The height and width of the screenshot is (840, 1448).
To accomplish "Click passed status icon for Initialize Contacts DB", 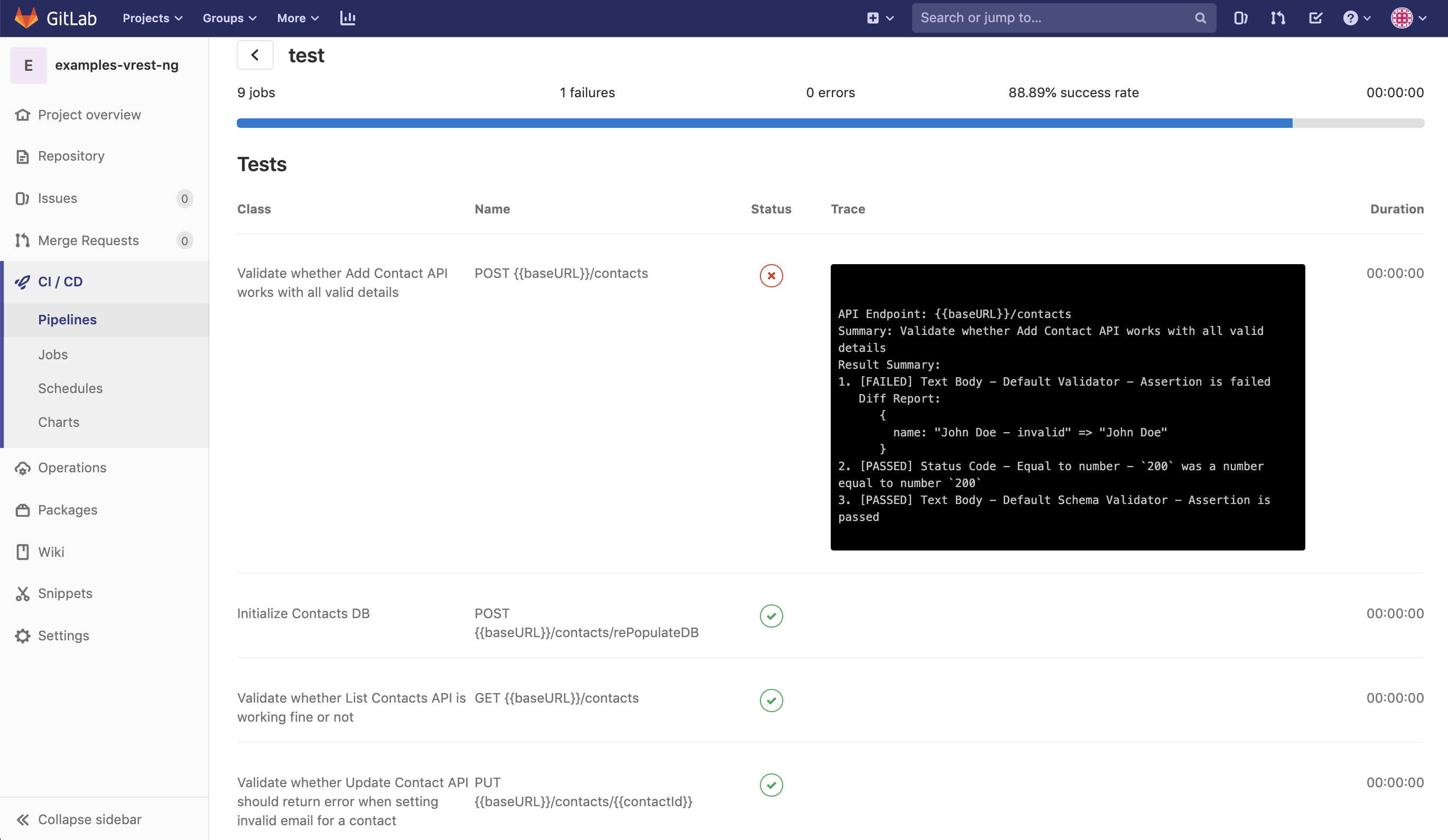I will 771,616.
